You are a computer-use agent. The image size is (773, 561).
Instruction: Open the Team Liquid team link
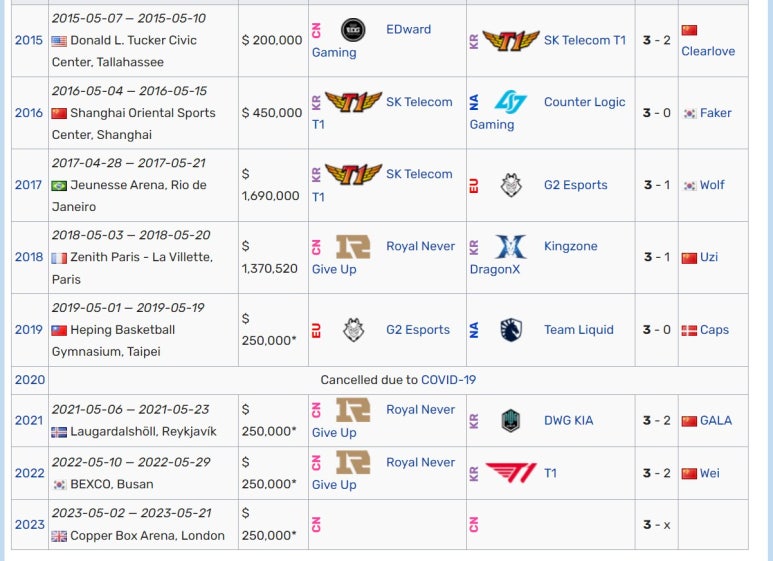(x=579, y=330)
